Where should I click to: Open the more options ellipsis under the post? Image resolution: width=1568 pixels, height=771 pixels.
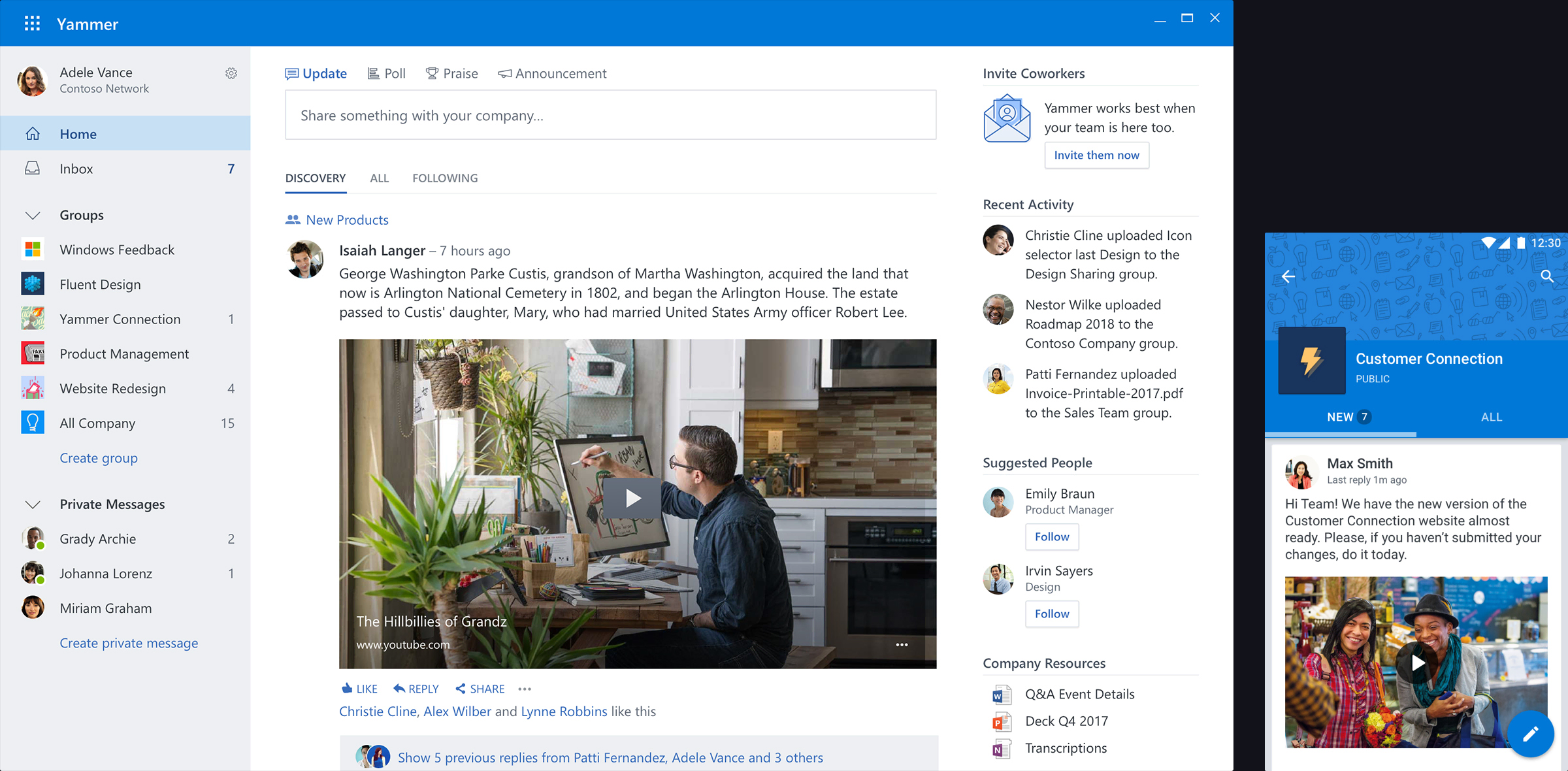coord(524,689)
